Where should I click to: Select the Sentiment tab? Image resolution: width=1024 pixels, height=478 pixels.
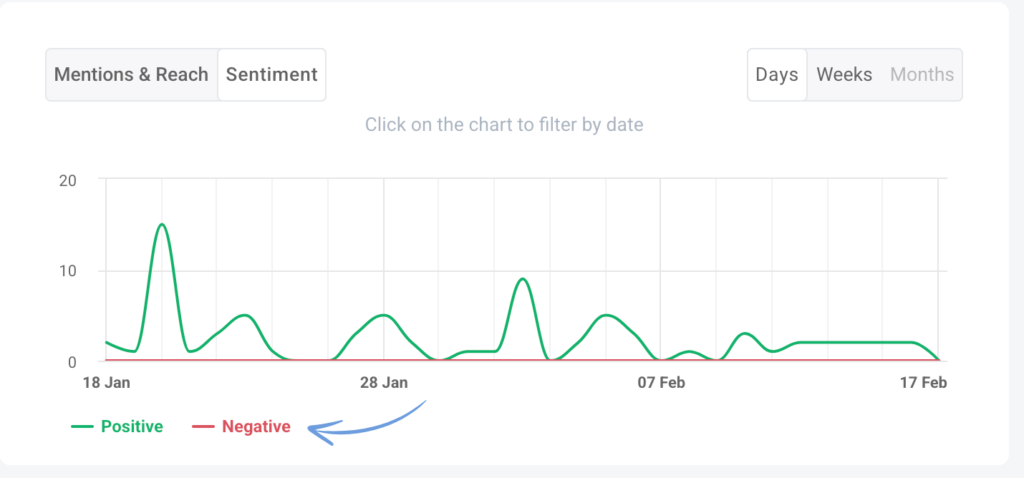click(272, 75)
